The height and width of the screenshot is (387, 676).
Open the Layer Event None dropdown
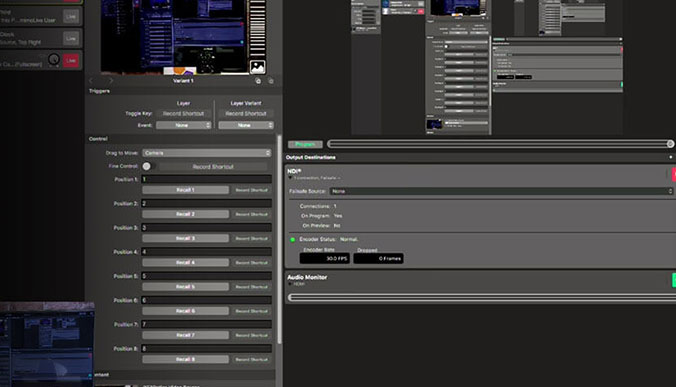click(183, 125)
